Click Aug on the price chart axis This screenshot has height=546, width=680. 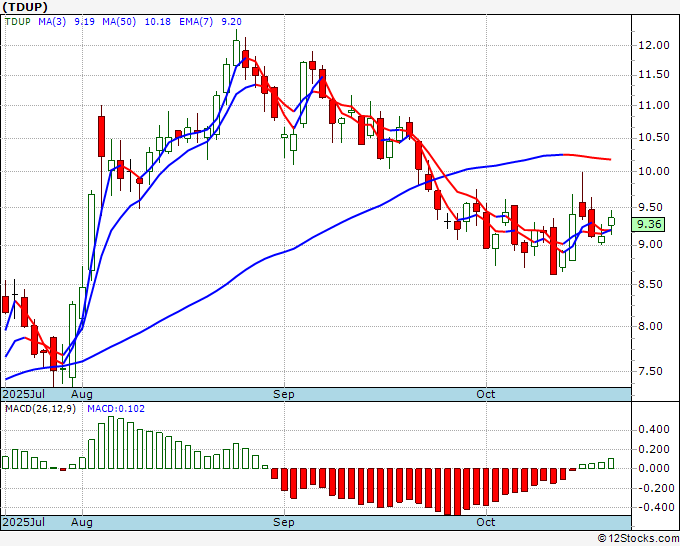[x=82, y=394]
